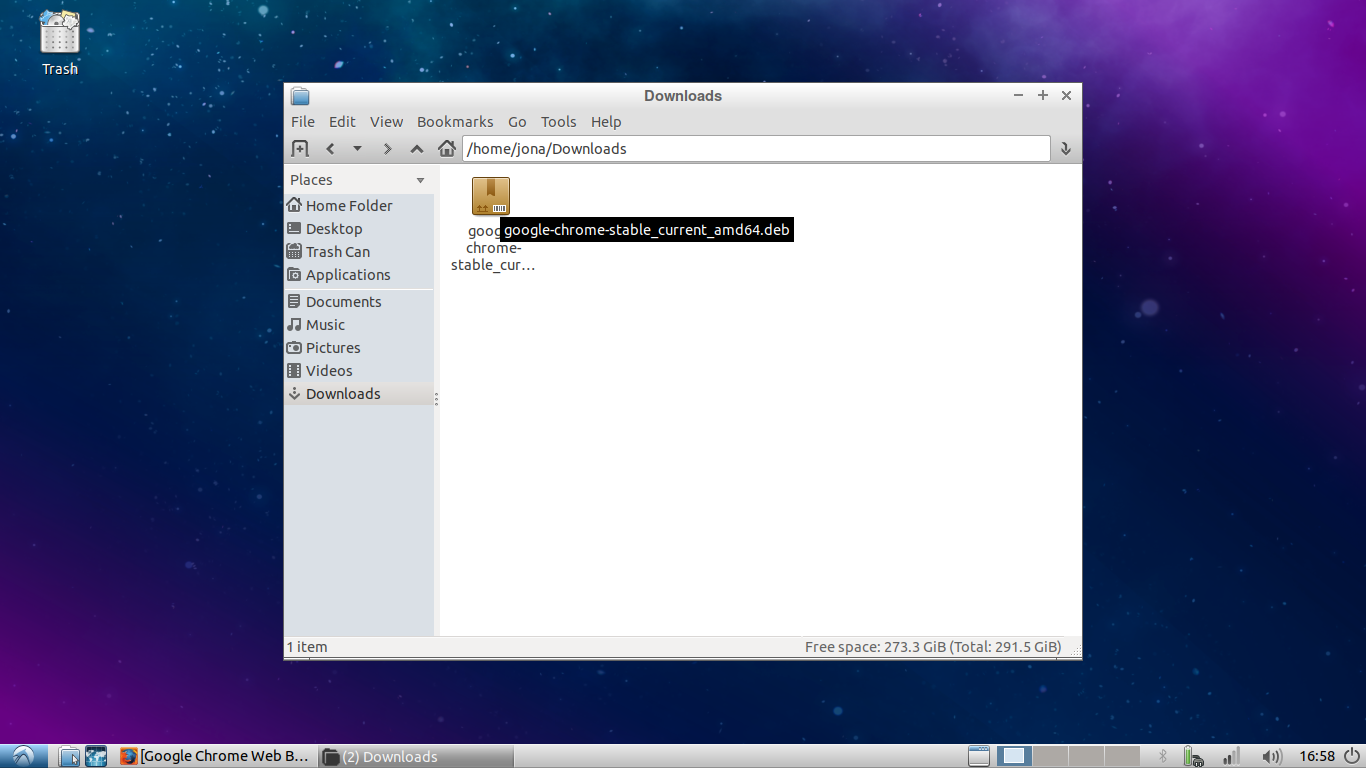Click the clock showing 16:58
The image size is (1366, 768).
1316,756
